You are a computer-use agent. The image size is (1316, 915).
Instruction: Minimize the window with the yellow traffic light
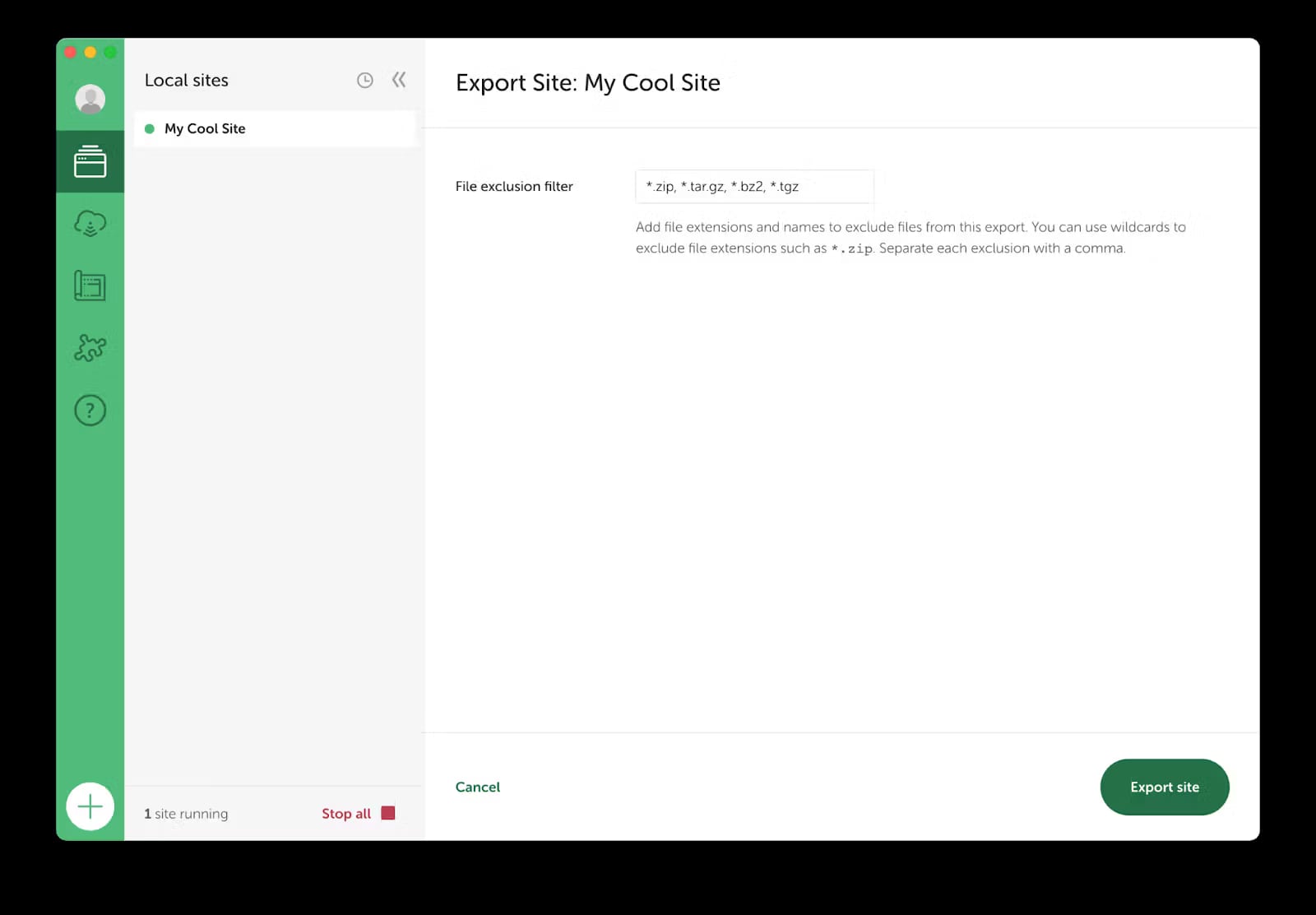(90, 51)
